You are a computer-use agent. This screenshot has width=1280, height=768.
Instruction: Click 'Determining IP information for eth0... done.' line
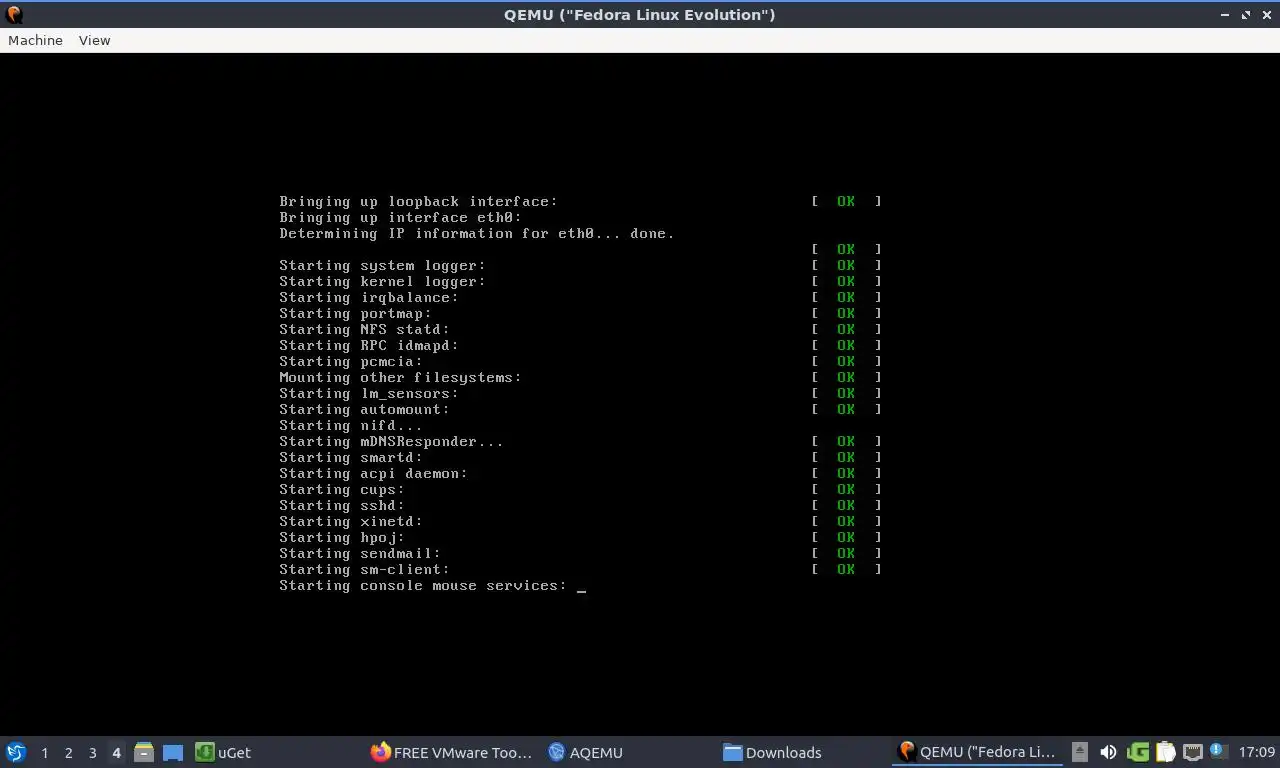pos(477,233)
